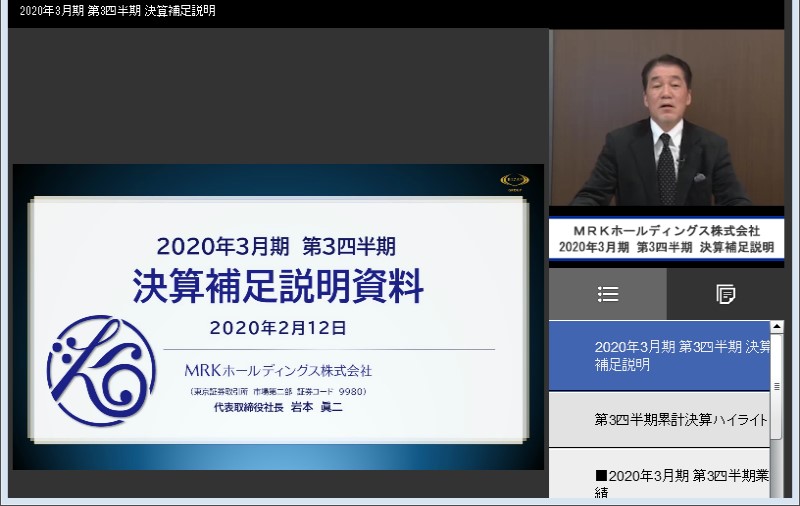
Task: Click slide date '2020年2月12日'
Action: point(278,328)
